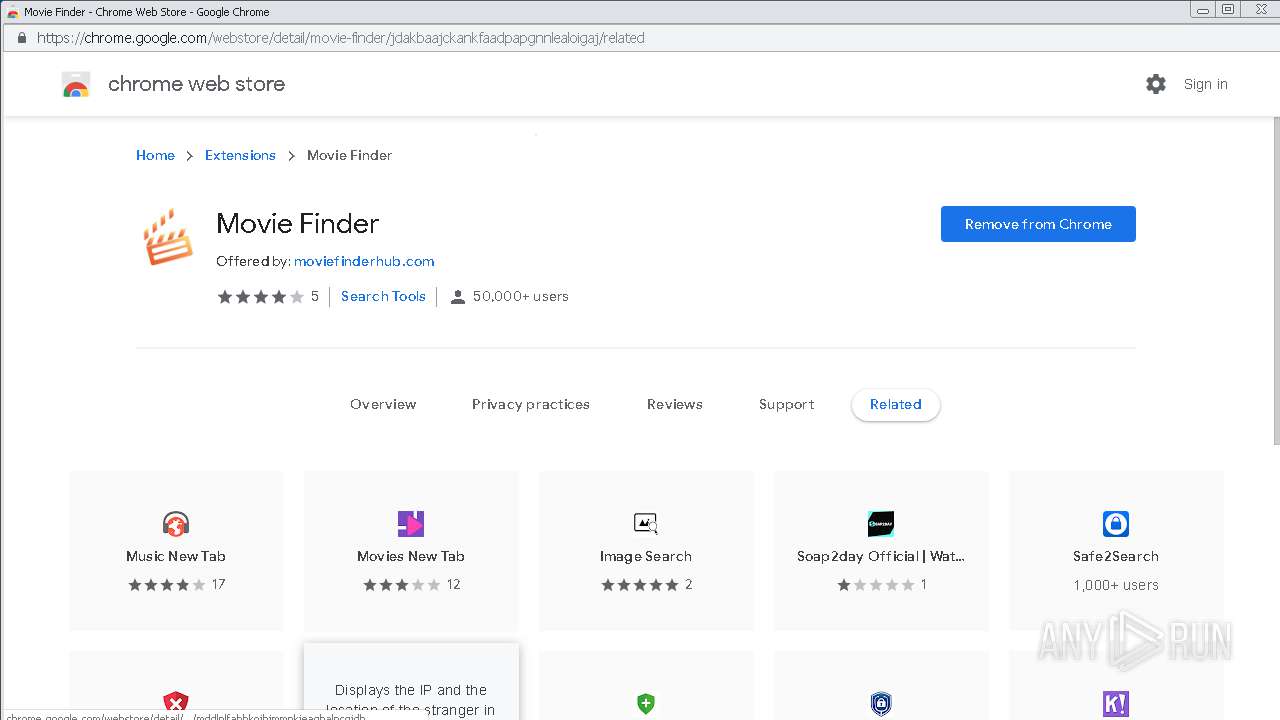Click the red shield extension icon

click(x=176, y=703)
